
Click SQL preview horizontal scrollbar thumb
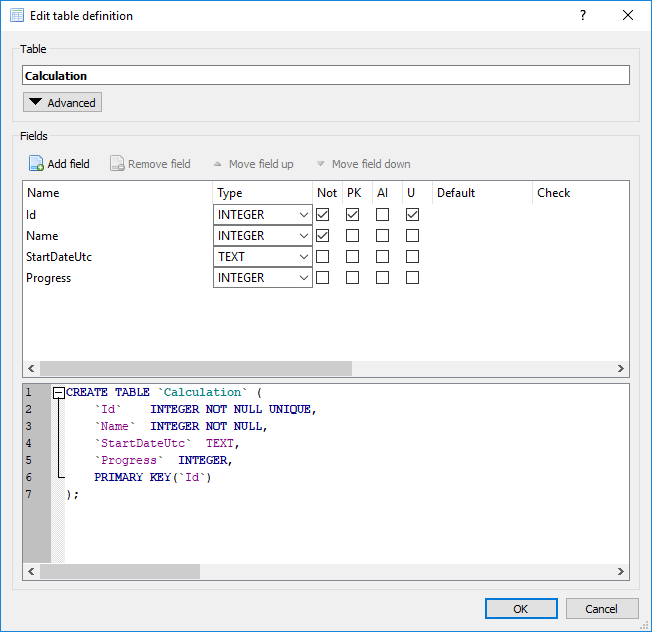click(120, 571)
